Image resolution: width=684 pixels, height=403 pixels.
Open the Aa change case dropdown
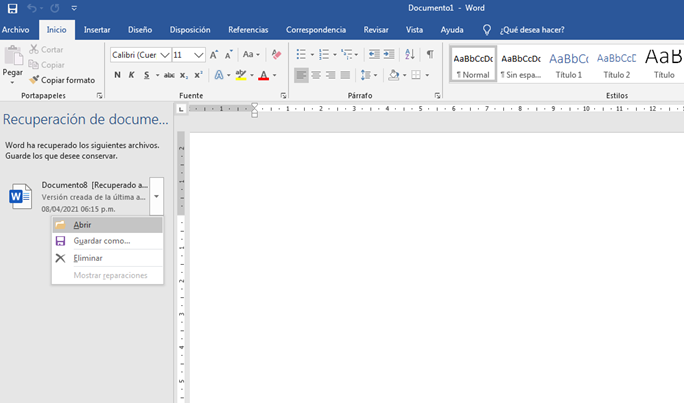251,55
